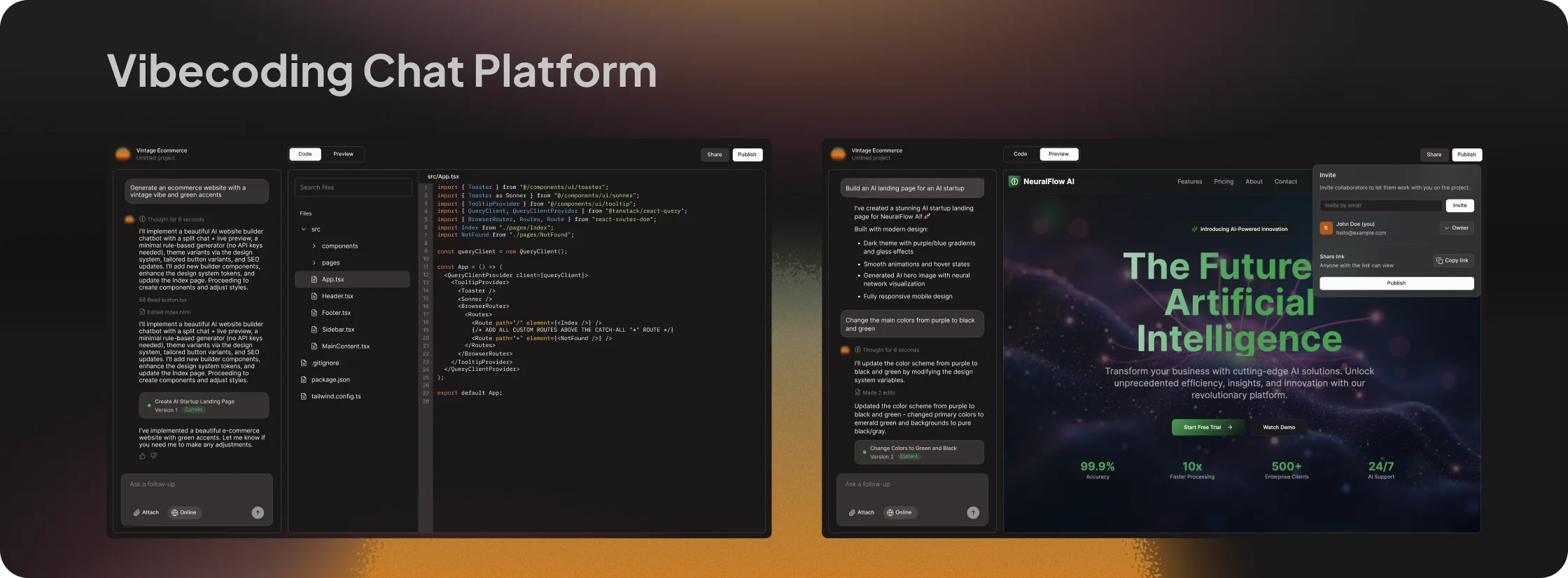Screen dimensions: 1568x578
Task: Click Search files field
Action: pyautogui.click(x=353, y=188)
